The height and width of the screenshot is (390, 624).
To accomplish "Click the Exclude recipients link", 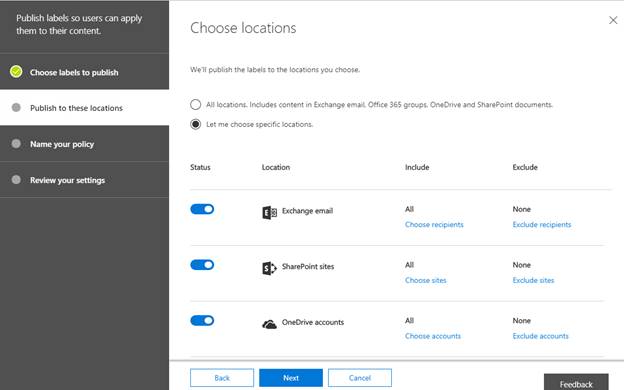I will coord(542,224).
